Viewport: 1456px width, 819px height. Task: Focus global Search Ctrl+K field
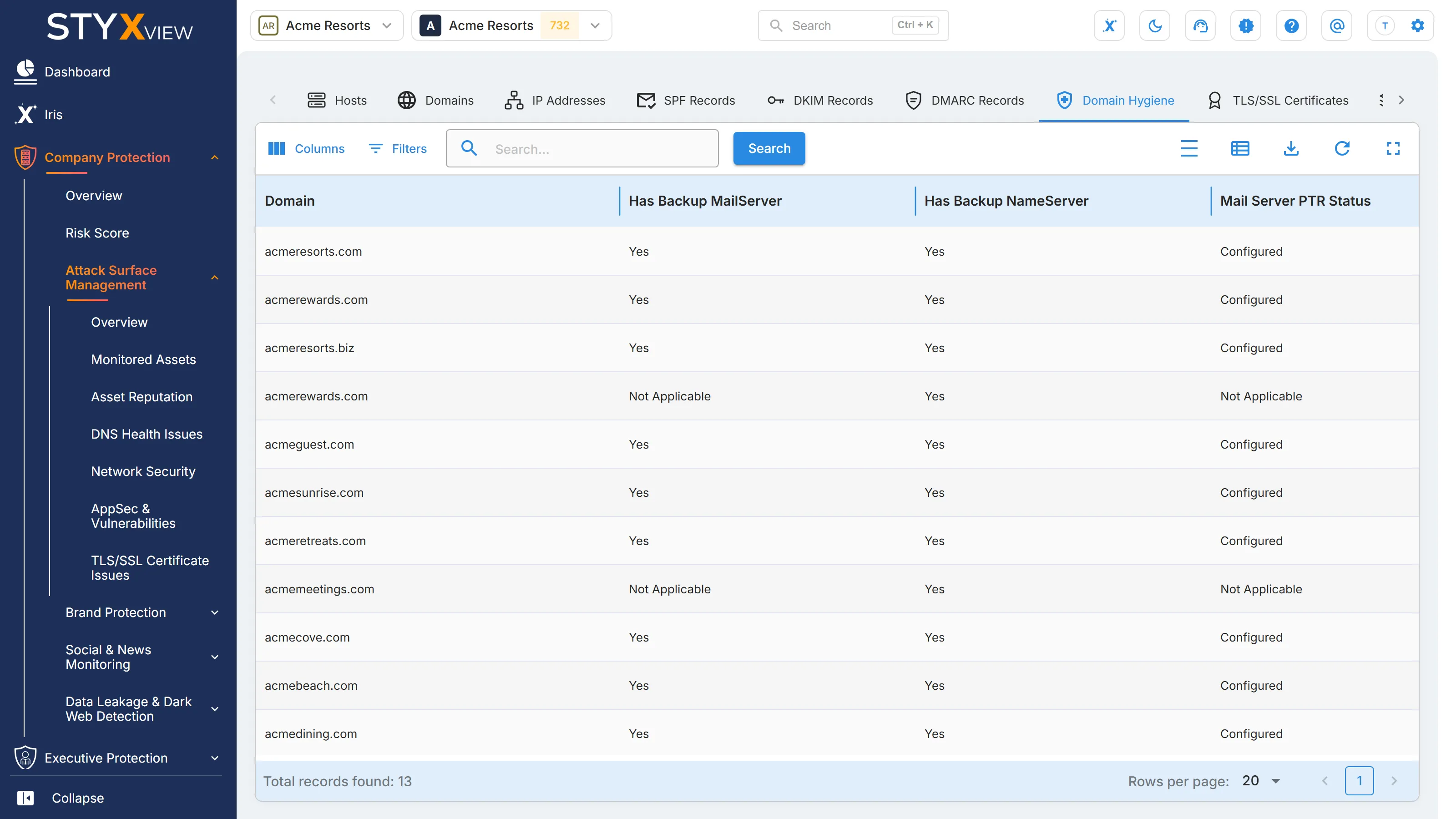tap(853, 25)
